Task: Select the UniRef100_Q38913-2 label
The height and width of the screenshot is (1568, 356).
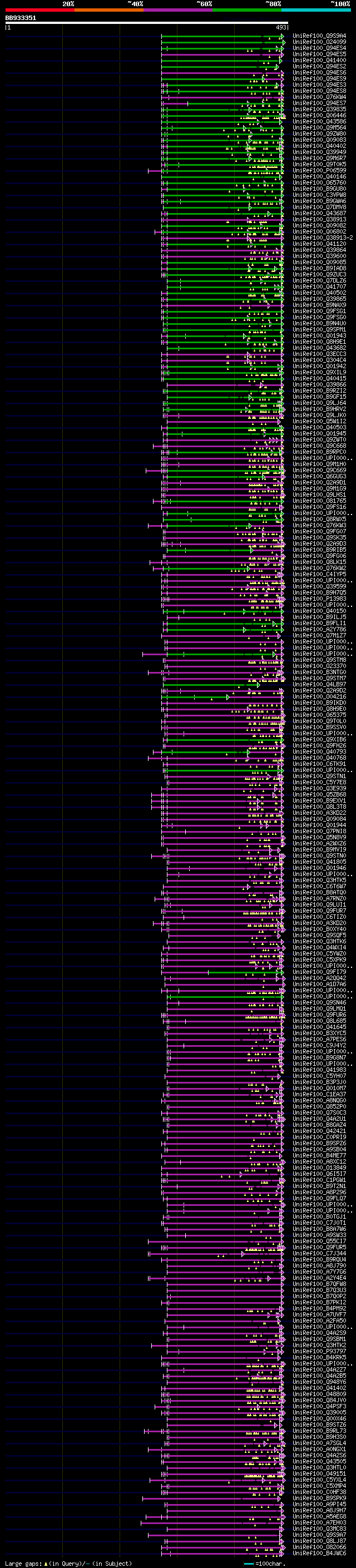Action: [x=323, y=238]
